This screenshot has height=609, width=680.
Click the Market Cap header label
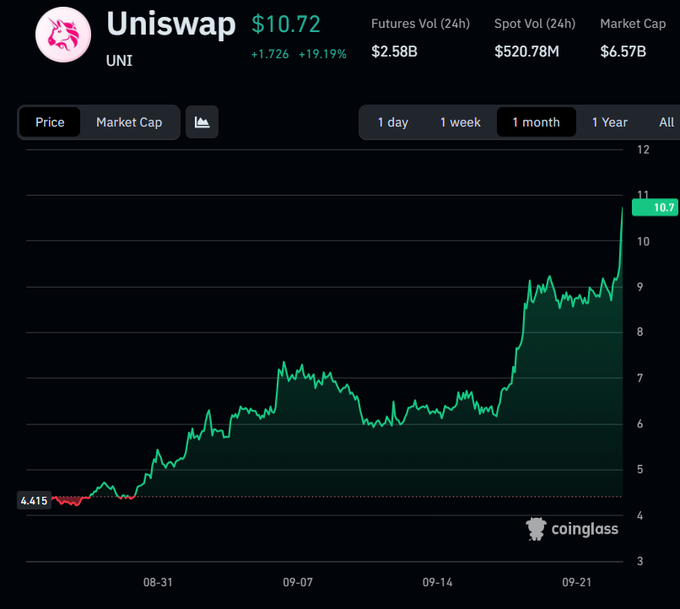coord(633,23)
